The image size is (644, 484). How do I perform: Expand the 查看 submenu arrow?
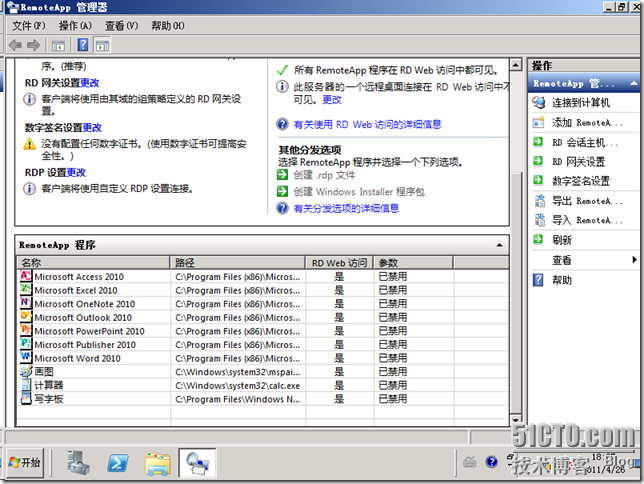click(635, 260)
